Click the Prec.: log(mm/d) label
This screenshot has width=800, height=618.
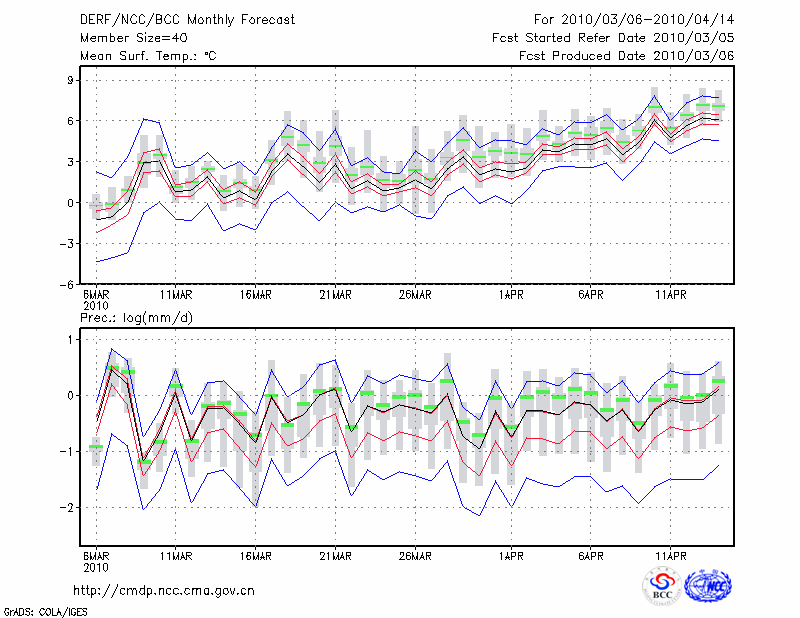[x=137, y=318]
